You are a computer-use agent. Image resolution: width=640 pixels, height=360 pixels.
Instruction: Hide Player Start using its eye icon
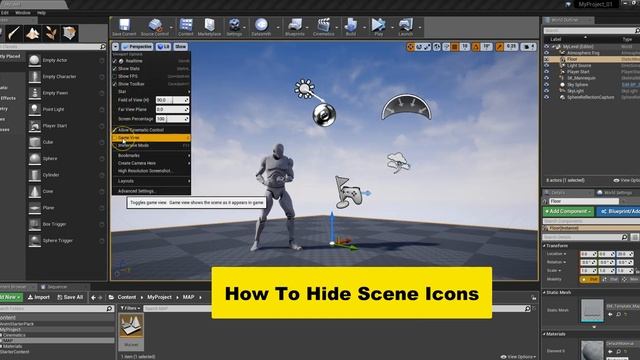tap(547, 72)
